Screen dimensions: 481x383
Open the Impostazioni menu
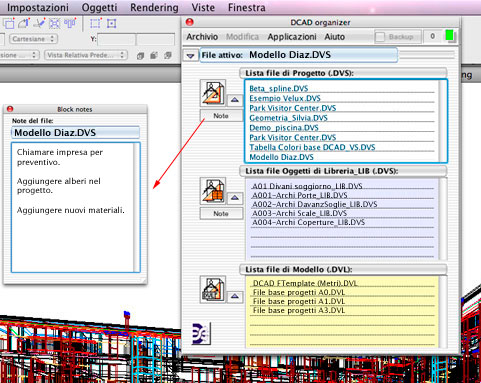click(38, 7)
